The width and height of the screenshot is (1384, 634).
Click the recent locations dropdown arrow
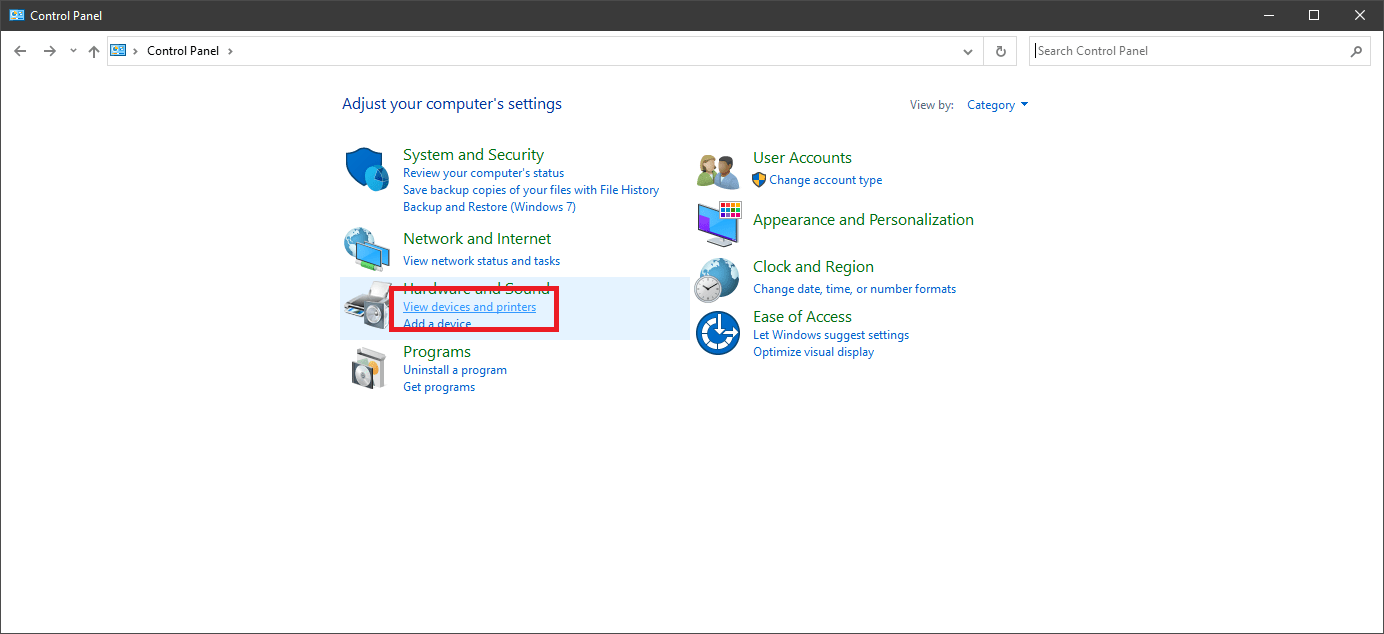(x=72, y=50)
